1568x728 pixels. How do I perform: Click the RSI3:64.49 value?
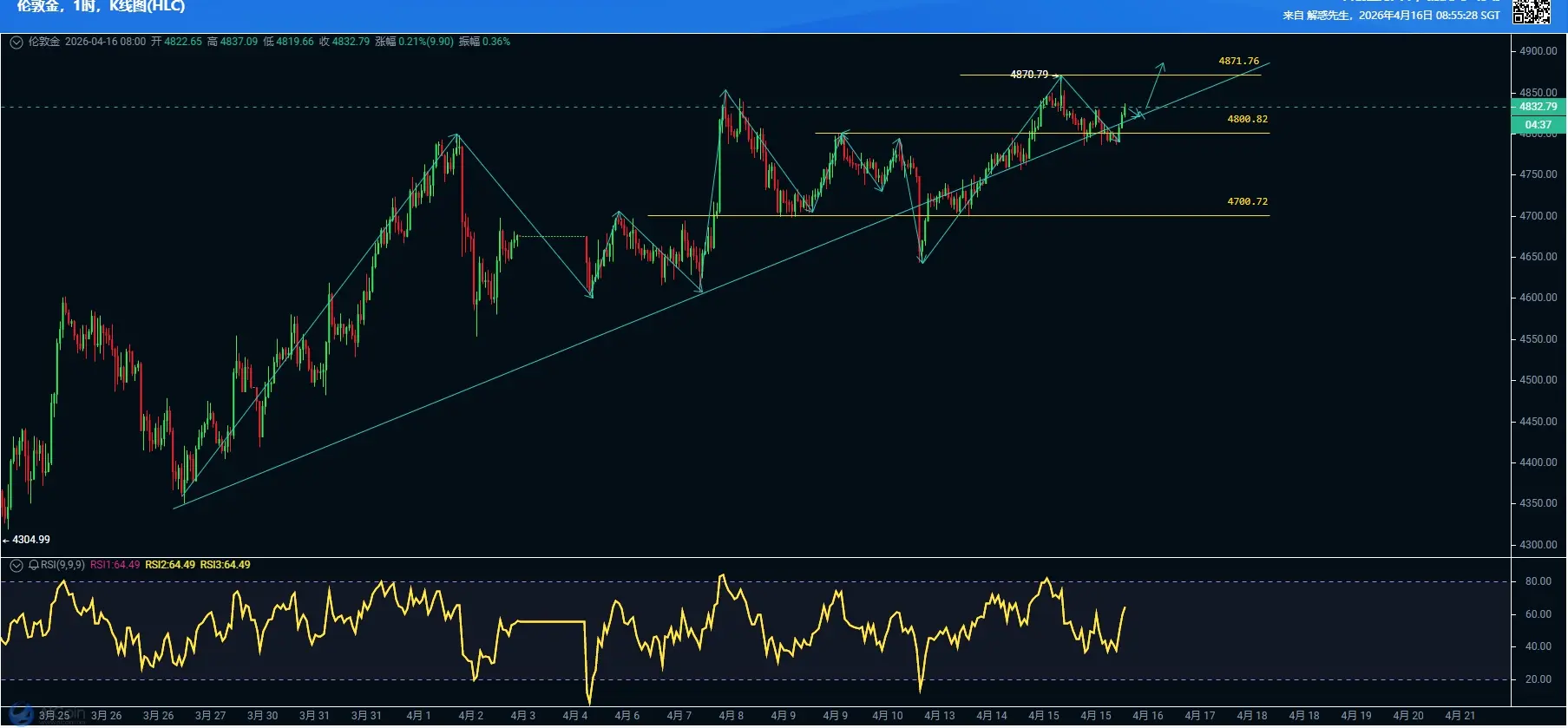(225, 565)
